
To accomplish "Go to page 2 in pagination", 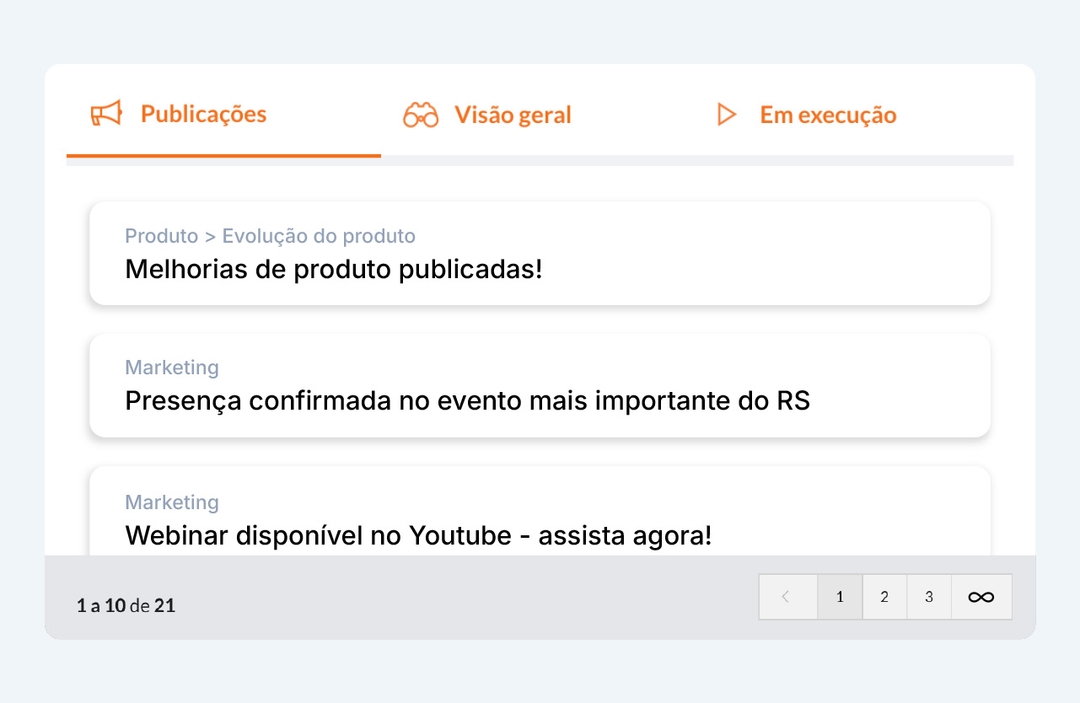I will click(884, 597).
